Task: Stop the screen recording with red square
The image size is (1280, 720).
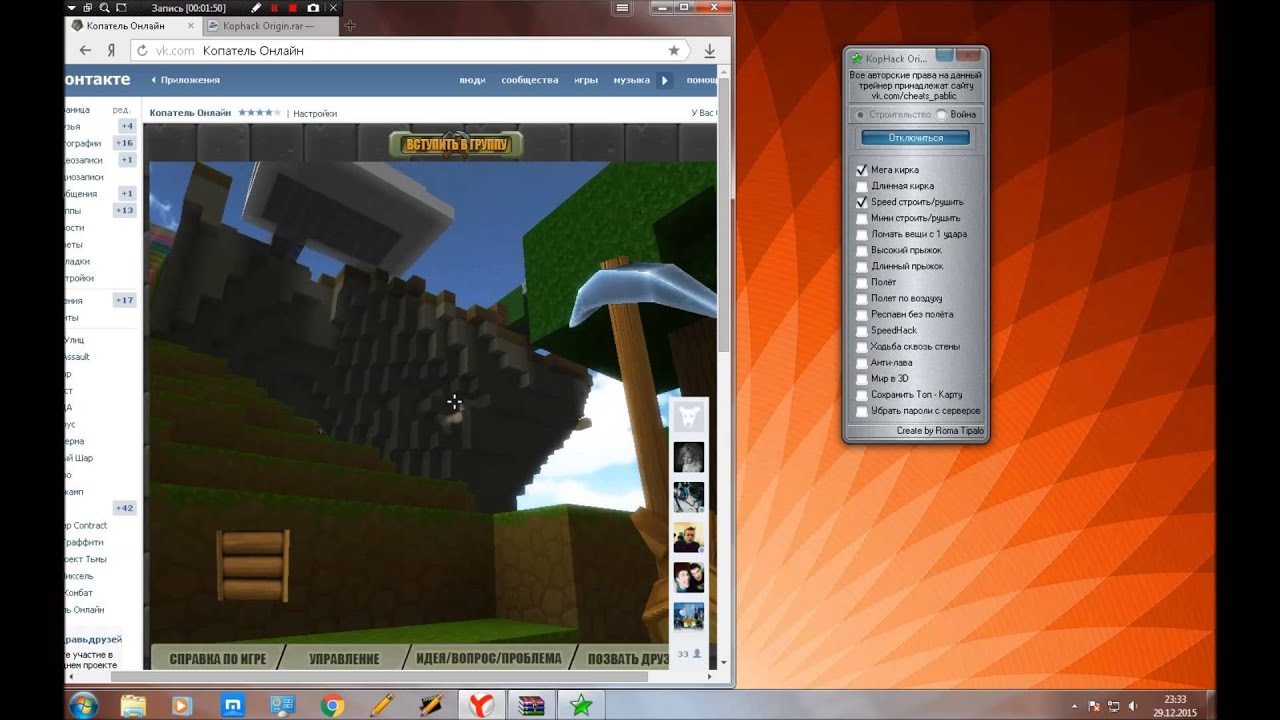Action: pyautogui.click(x=293, y=7)
